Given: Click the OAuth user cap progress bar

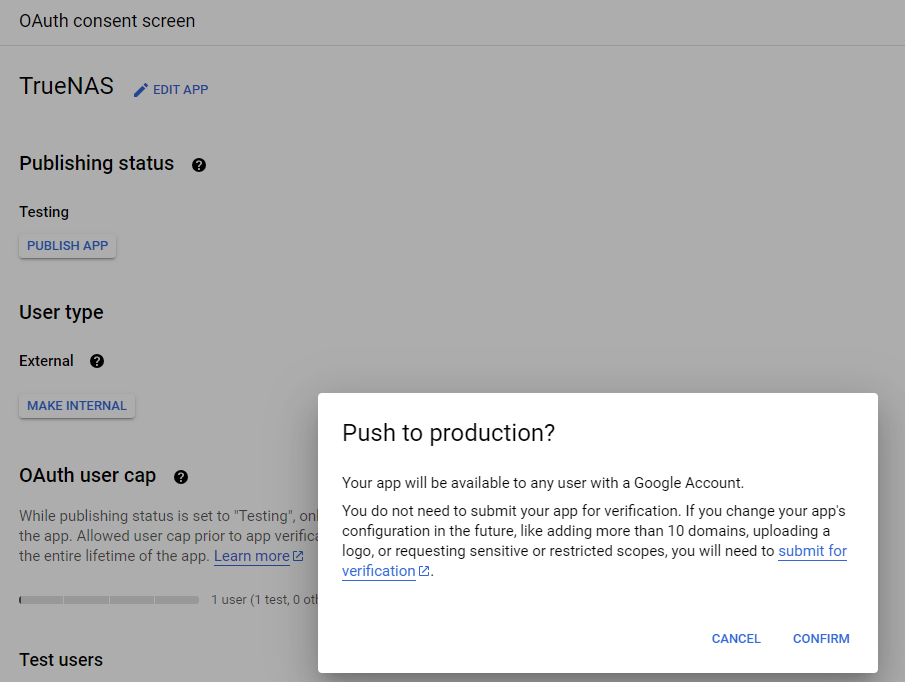Looking at the screenshot, I should click(109, 600).
